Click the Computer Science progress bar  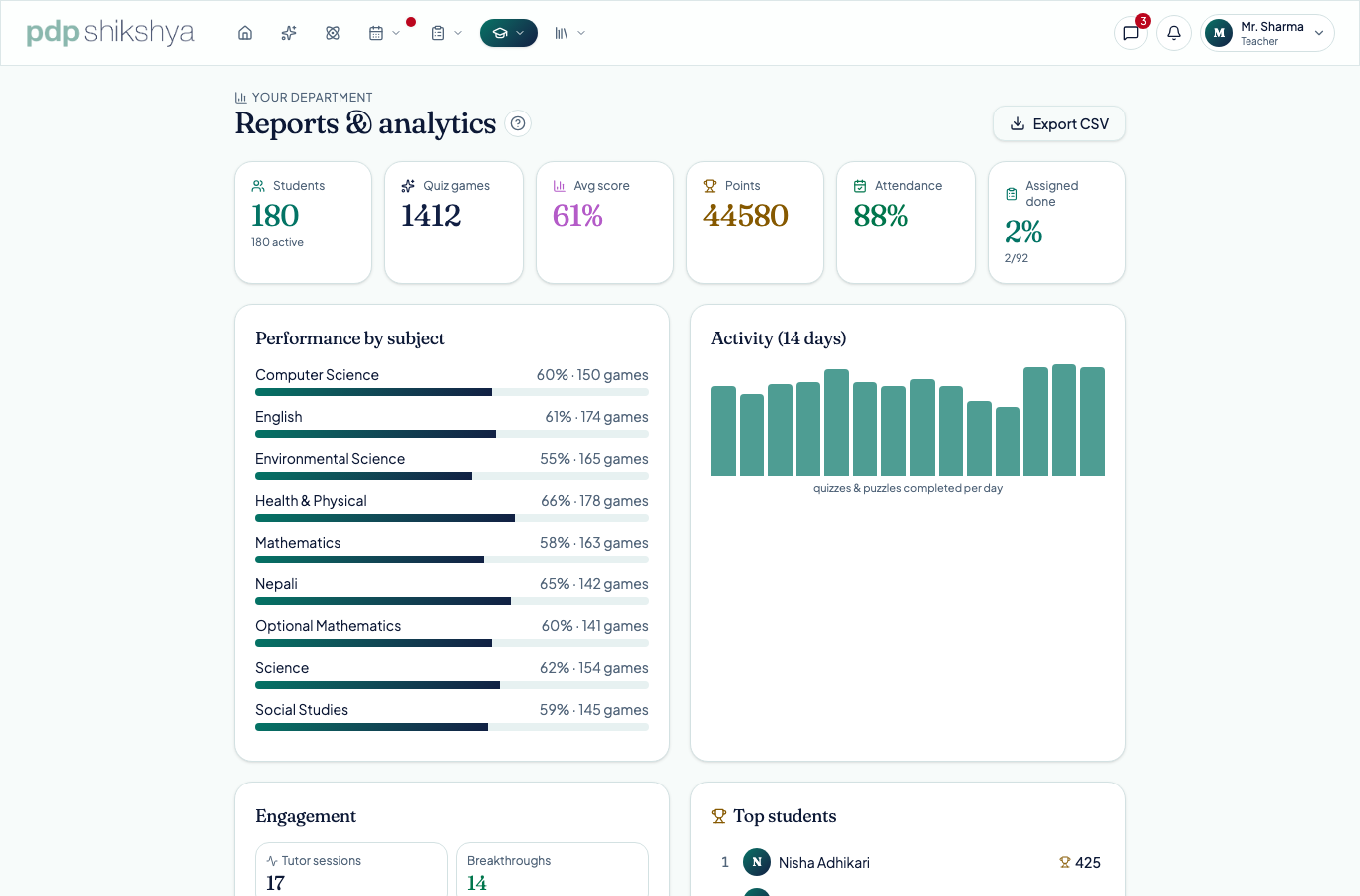pos(452,392)
